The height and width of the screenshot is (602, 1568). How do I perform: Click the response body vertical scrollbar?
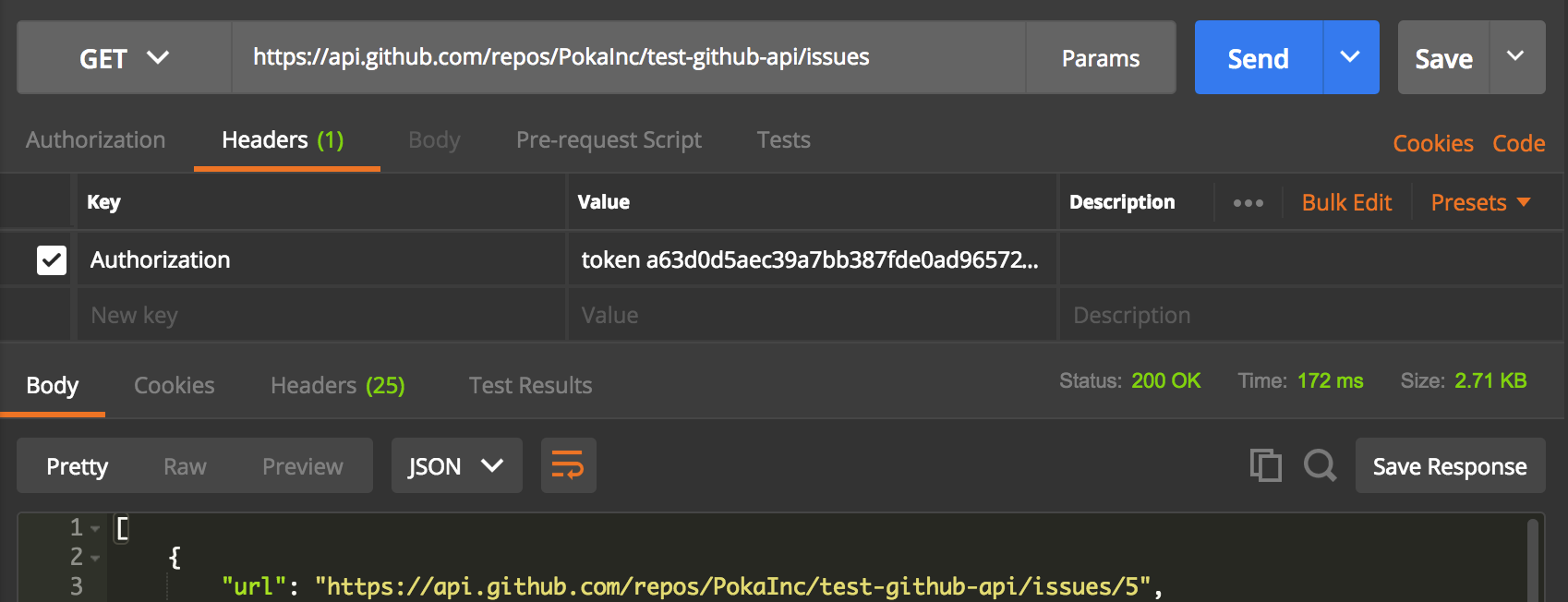pos(1533,561)
